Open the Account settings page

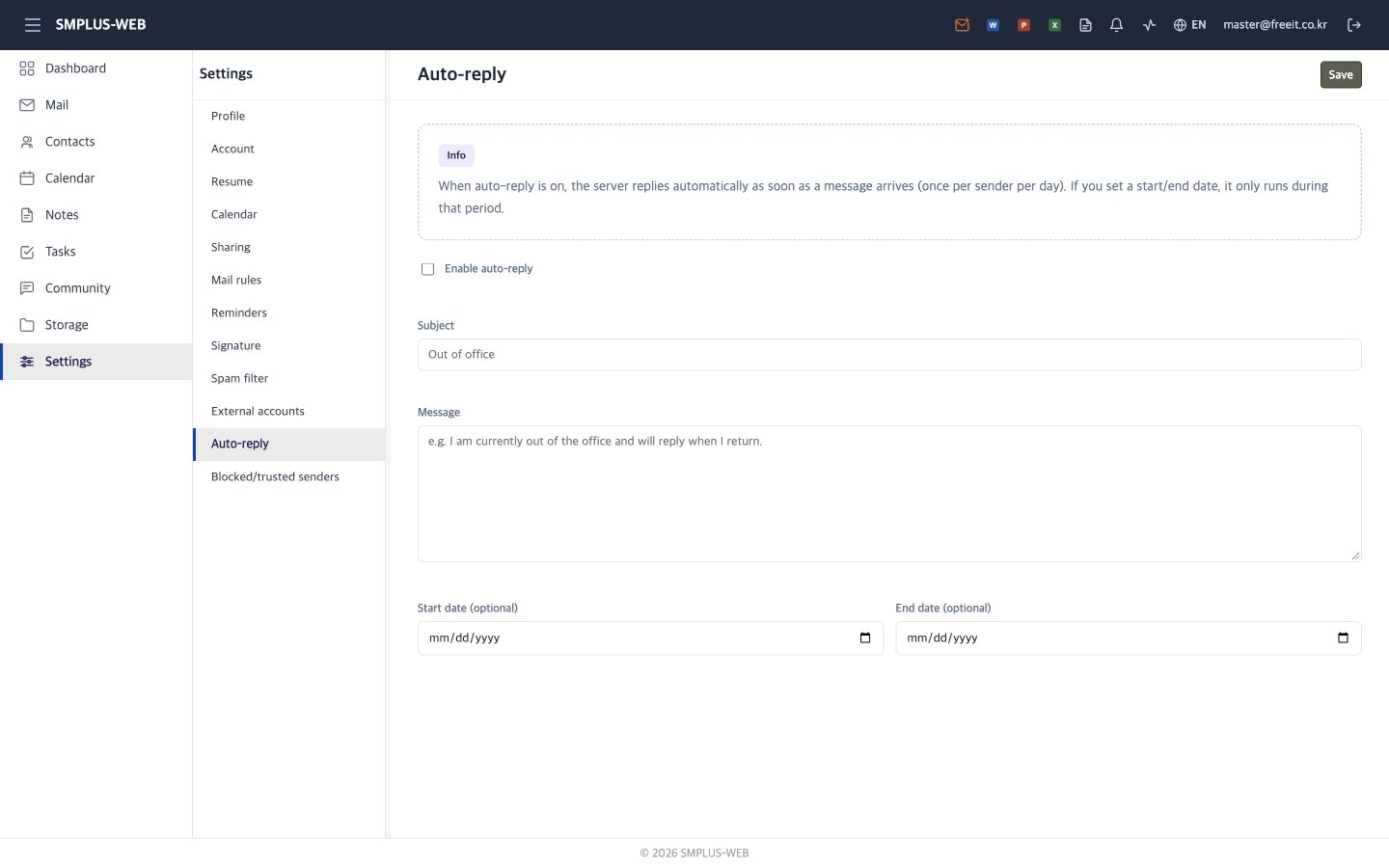point(288,149)
